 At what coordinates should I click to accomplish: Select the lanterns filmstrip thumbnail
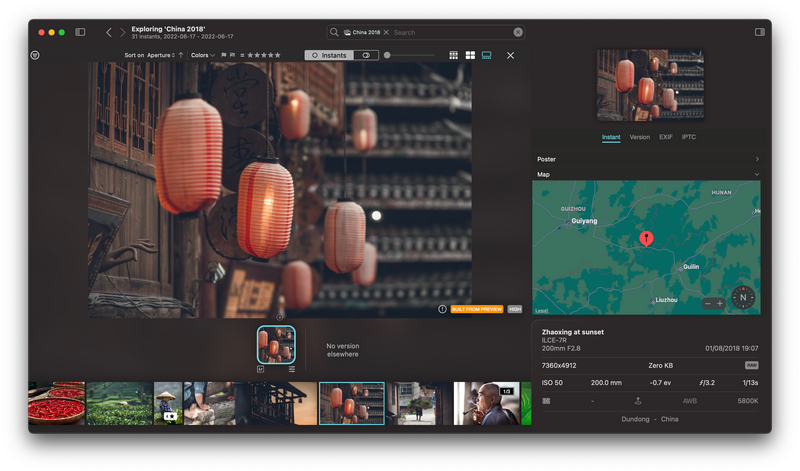pos(352,403)
